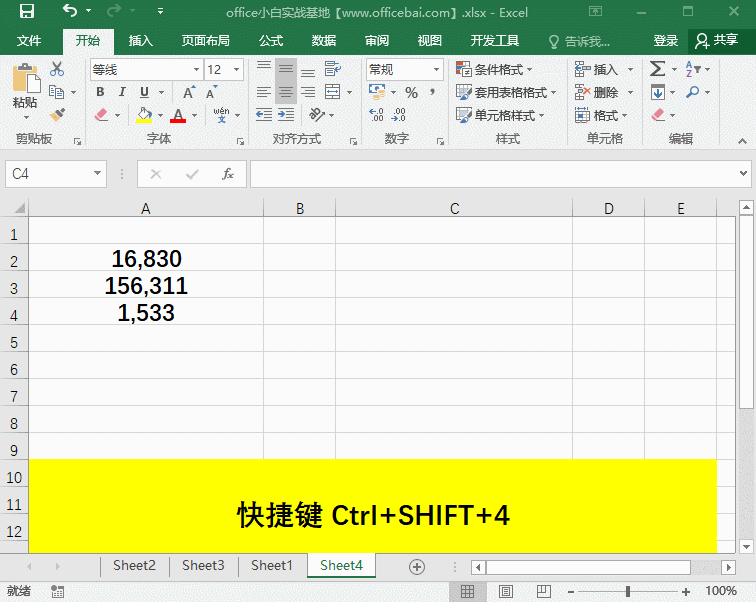This screenshot has height=602, width=756.
Task: Click the Orientation text rotation icon
Action: tap(317, 115)
